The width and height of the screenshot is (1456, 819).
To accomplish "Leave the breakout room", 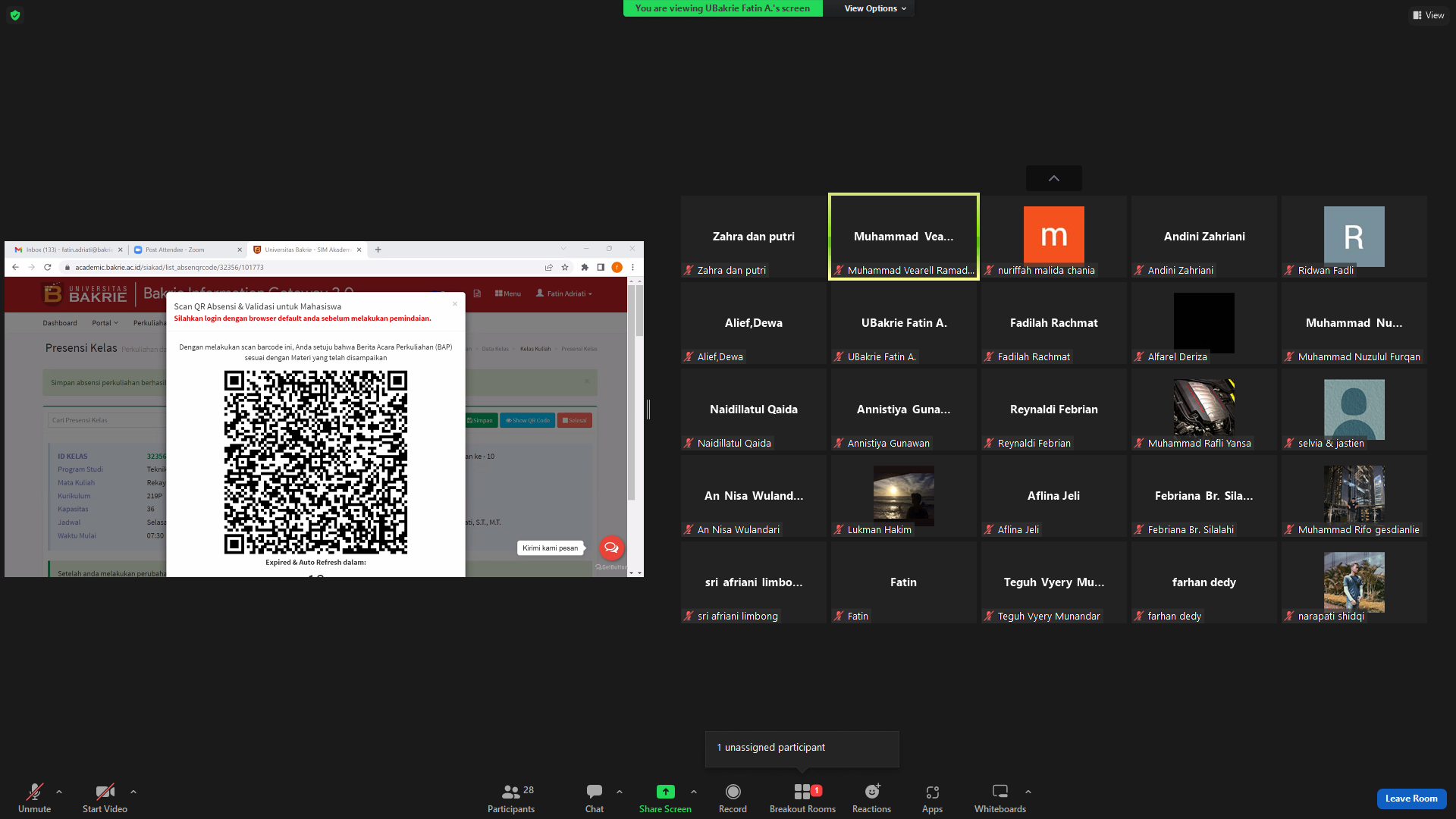I will [1411, 799].
